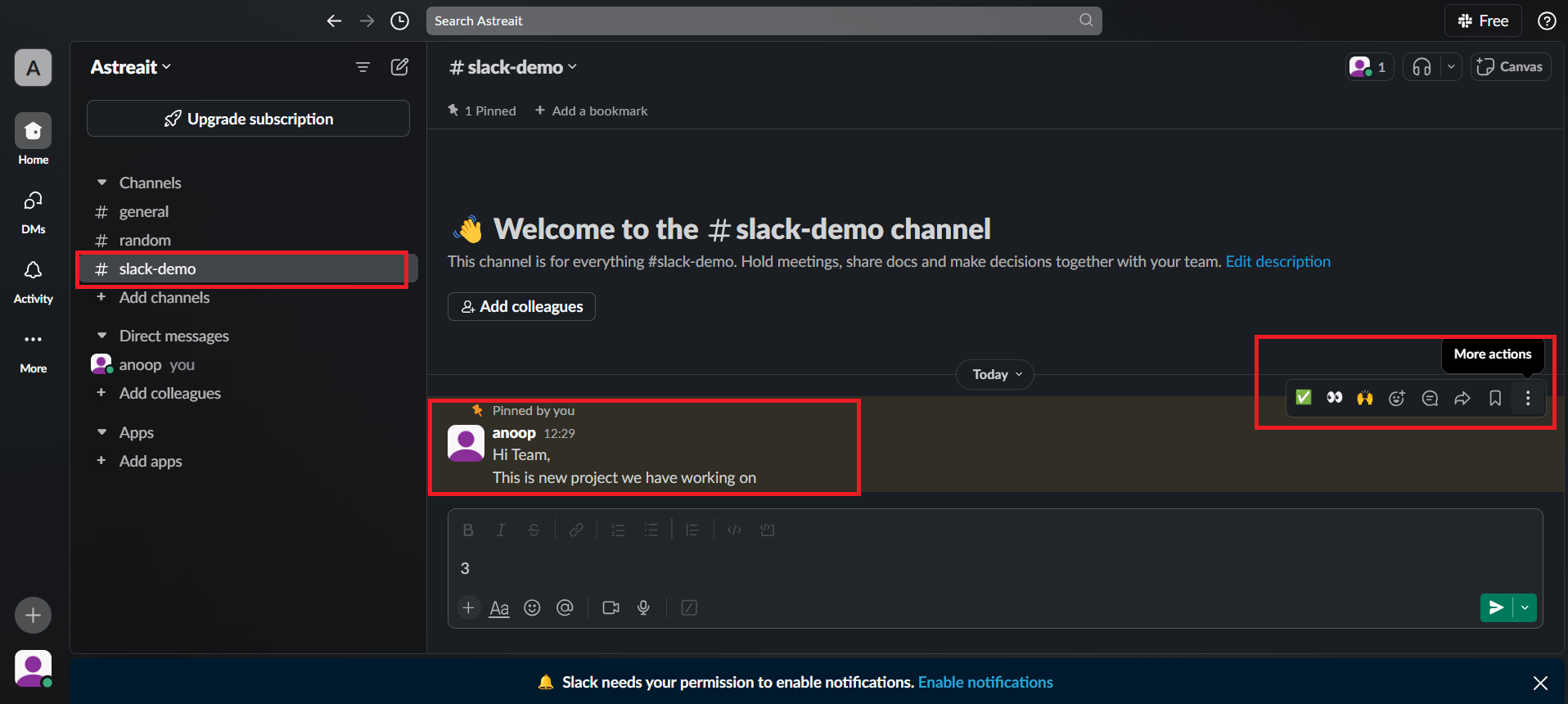Start a huddle with the headphones icon
This screenshot has height=704, width=1568.
point(1422,67)
